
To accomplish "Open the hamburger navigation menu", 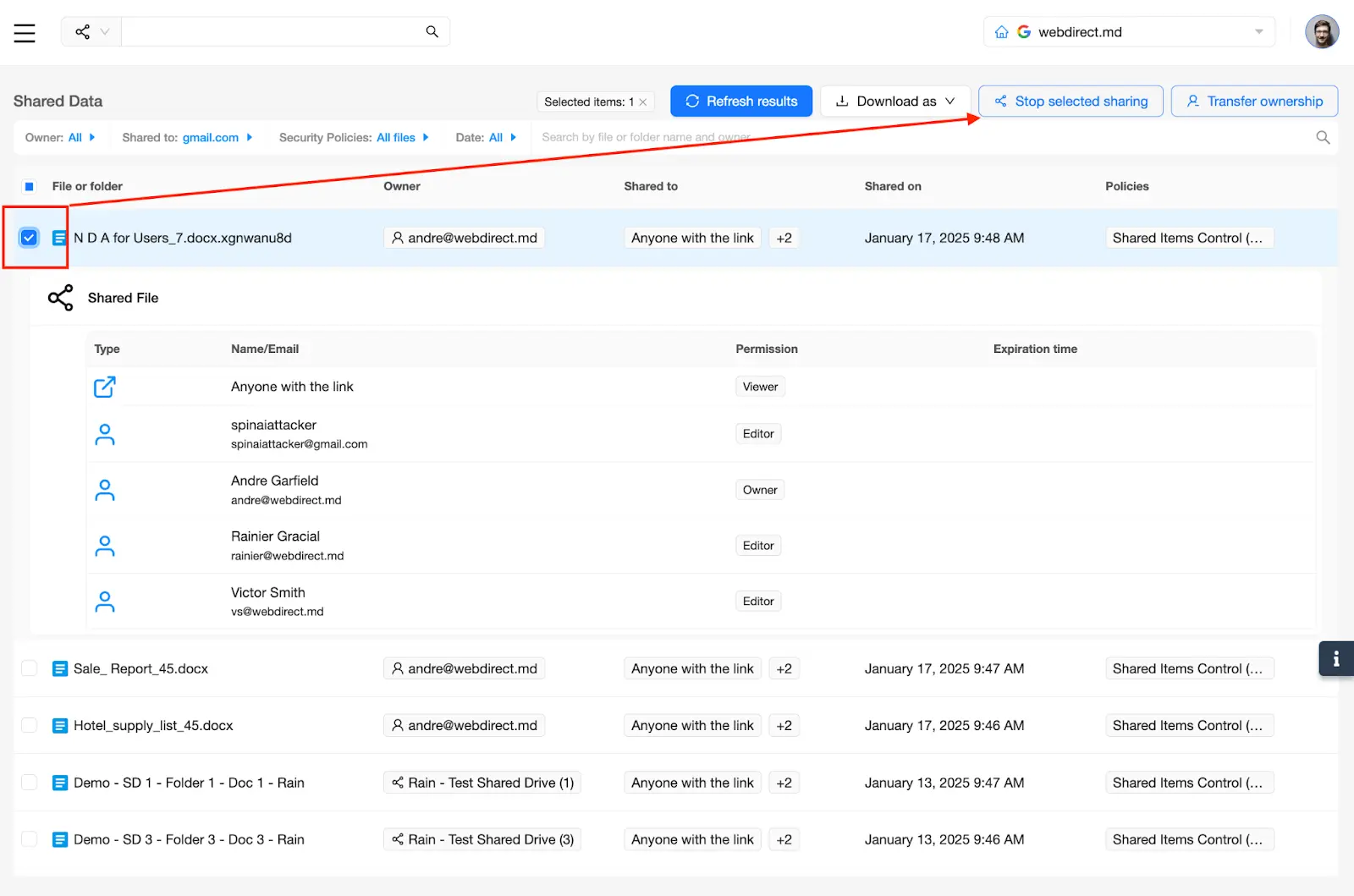I will coord(25,32).
